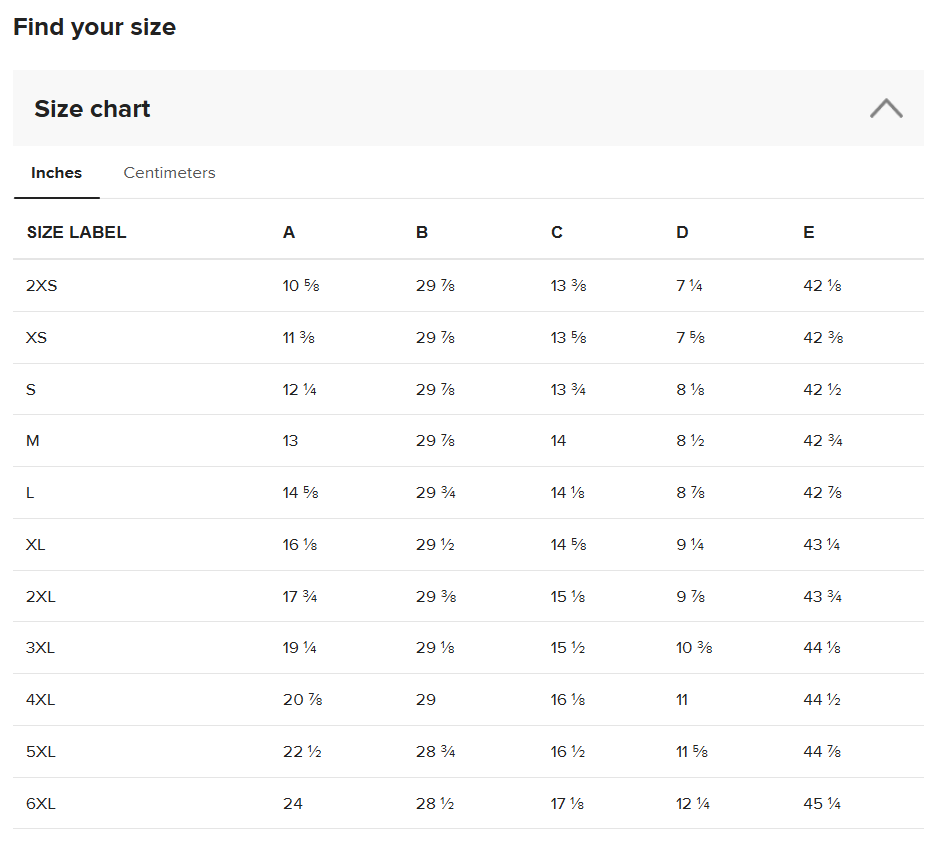Click the column E header
This screenshot has height=845, width=939.
(808, 233)
